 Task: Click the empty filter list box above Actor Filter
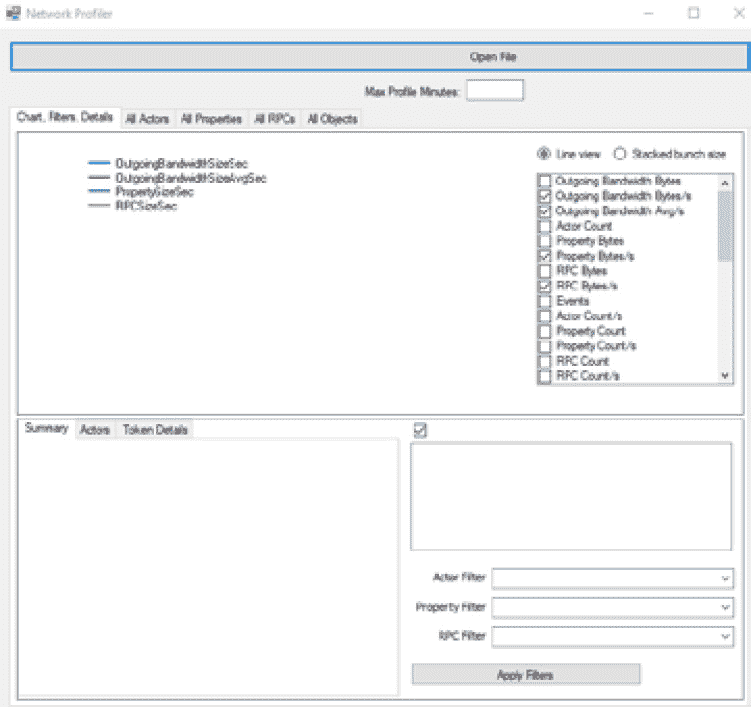point(571,496)
